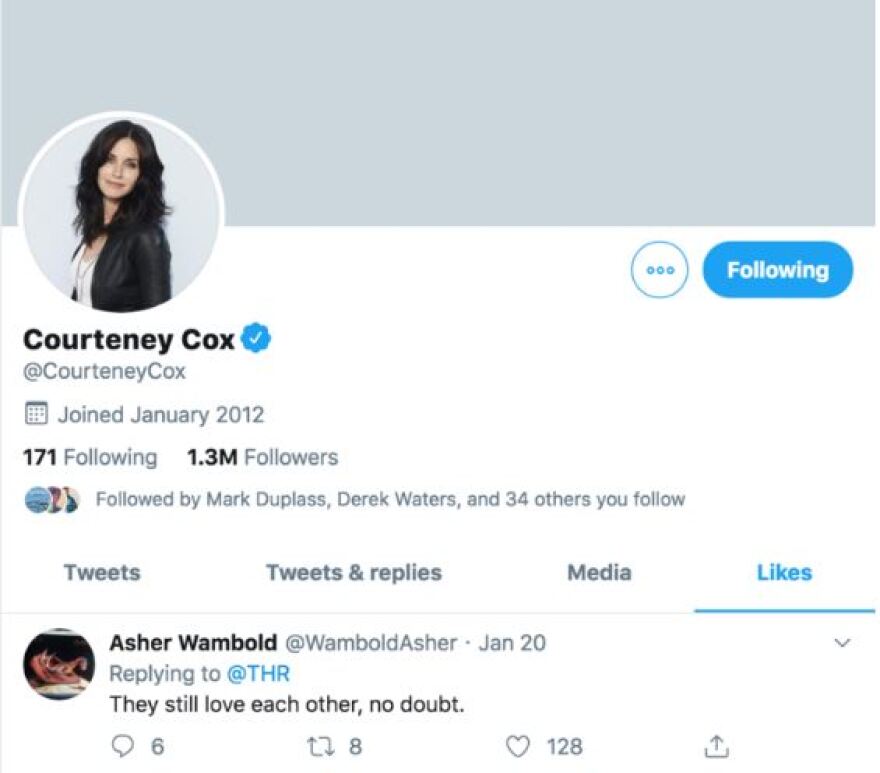Open the three-dot more options button
The width and height of the screenshot is (880, 773).
660,270
